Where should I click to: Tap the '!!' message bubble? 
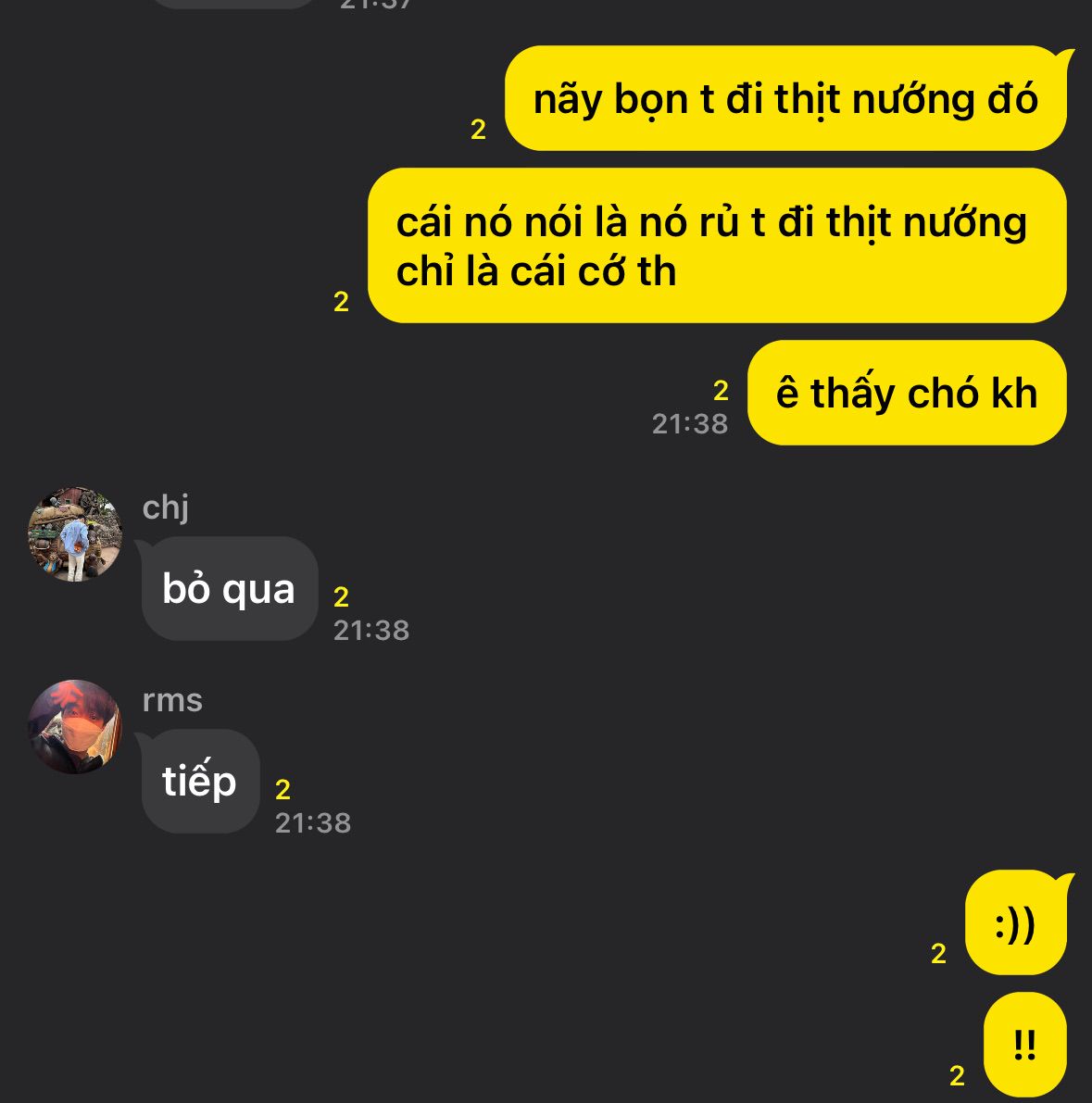pos(1025,1045)
